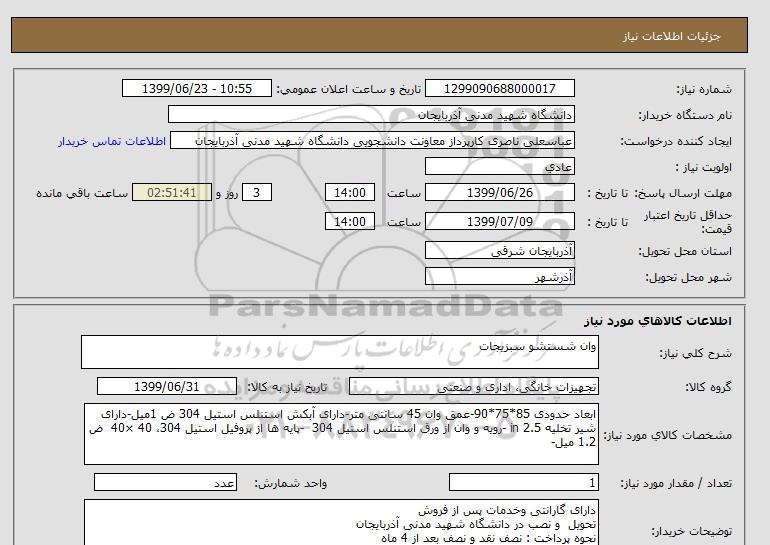This screenshot has height=545, width=770.
Task: Click the جزئیات اطلاعات نیاز header title
Action: coord(672,36)
